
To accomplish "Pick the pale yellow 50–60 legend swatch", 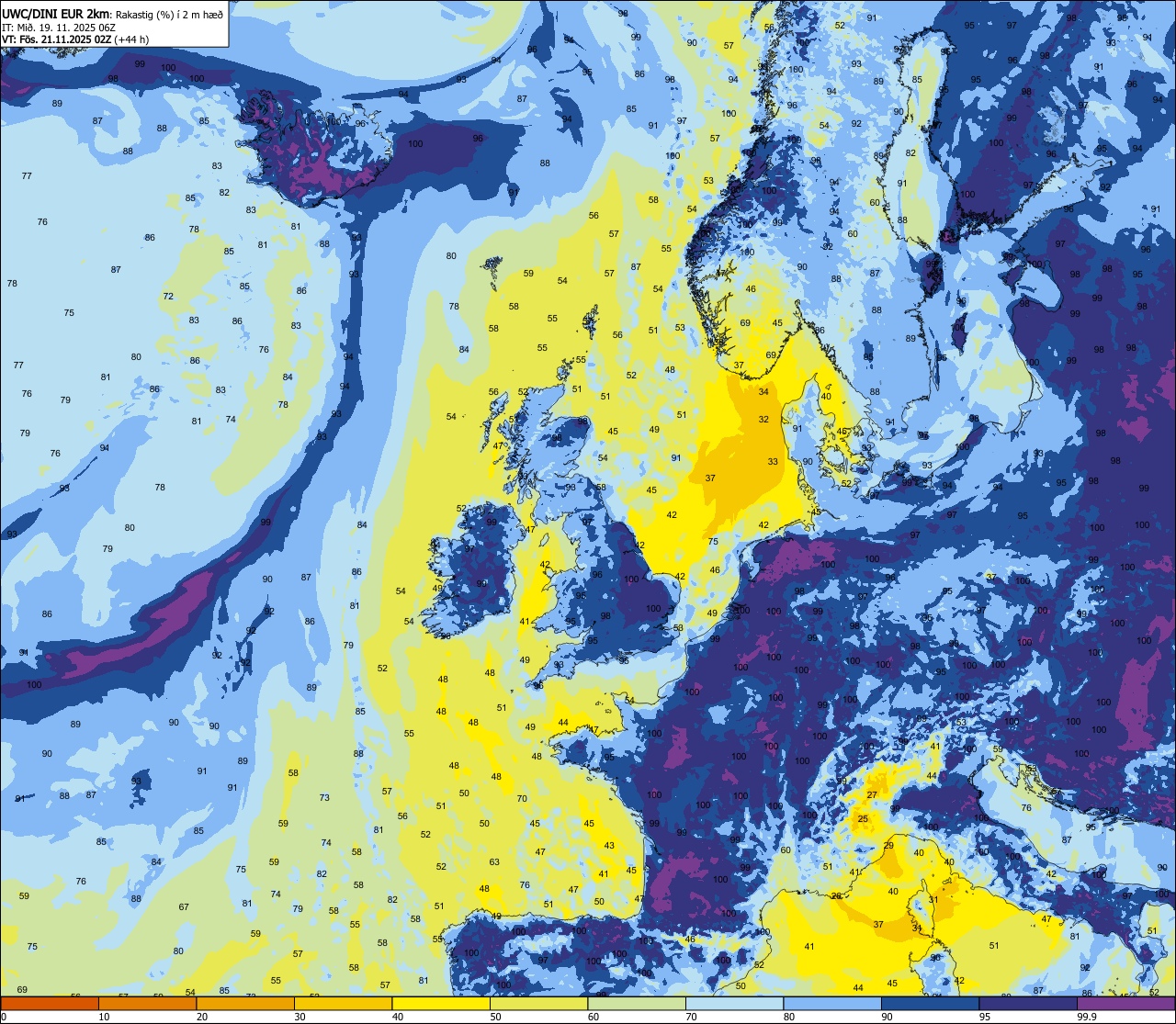I will click(x=538, y=1003).
